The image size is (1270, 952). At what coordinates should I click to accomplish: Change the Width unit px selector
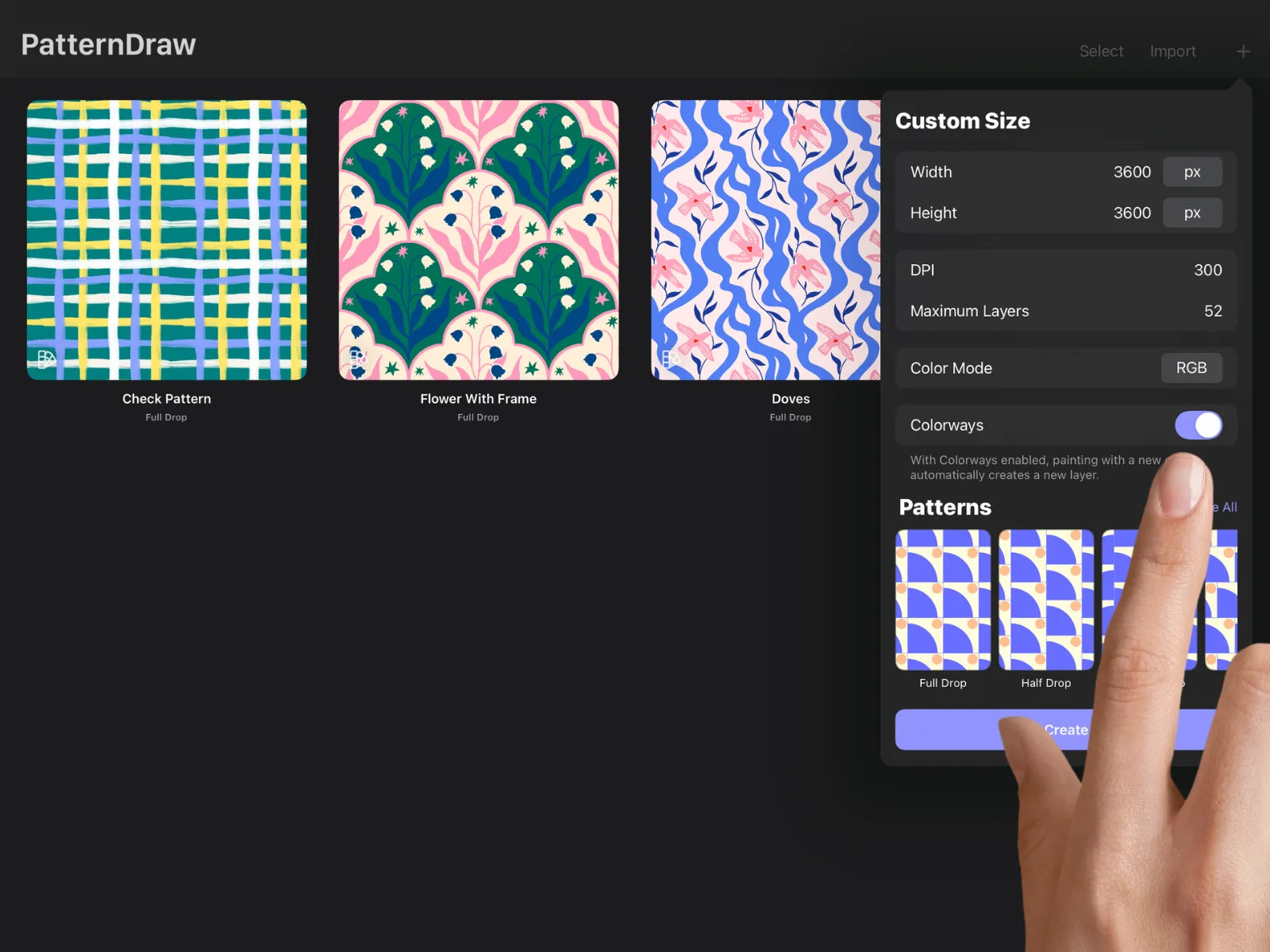(x=1192, y=172)
